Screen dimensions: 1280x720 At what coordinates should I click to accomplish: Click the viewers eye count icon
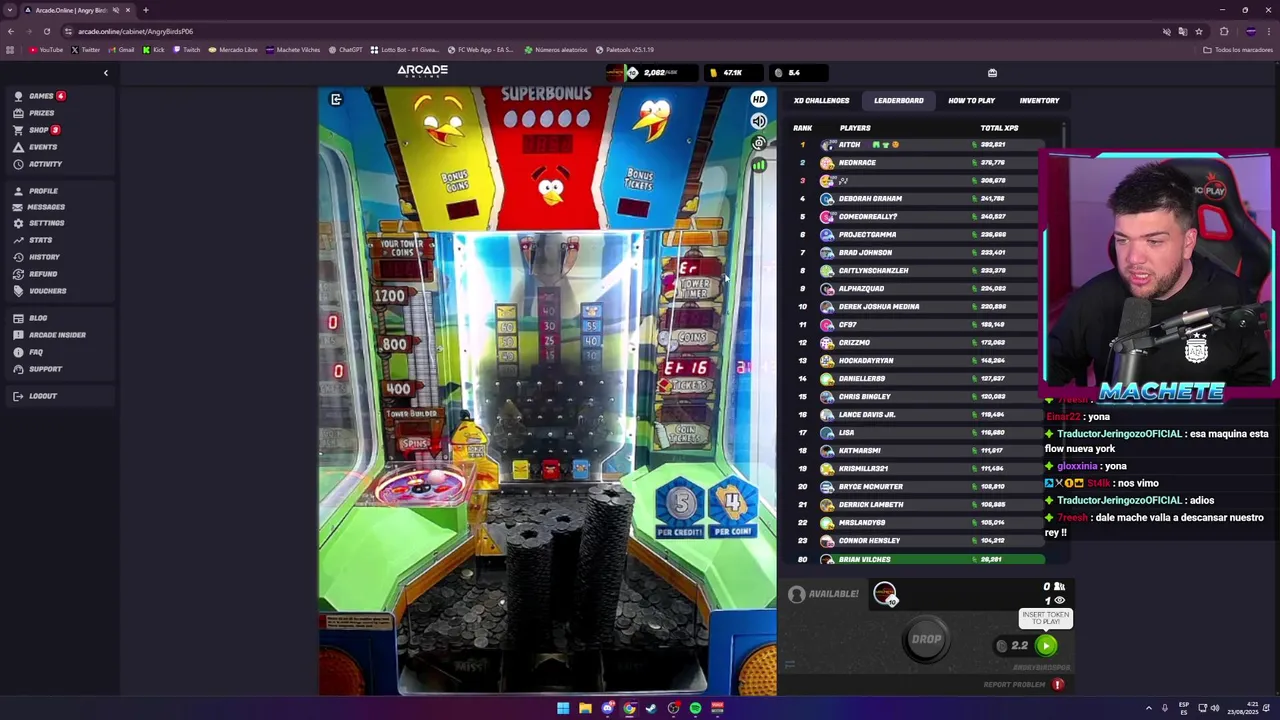pyautogui.click(x=1059, y=601)
